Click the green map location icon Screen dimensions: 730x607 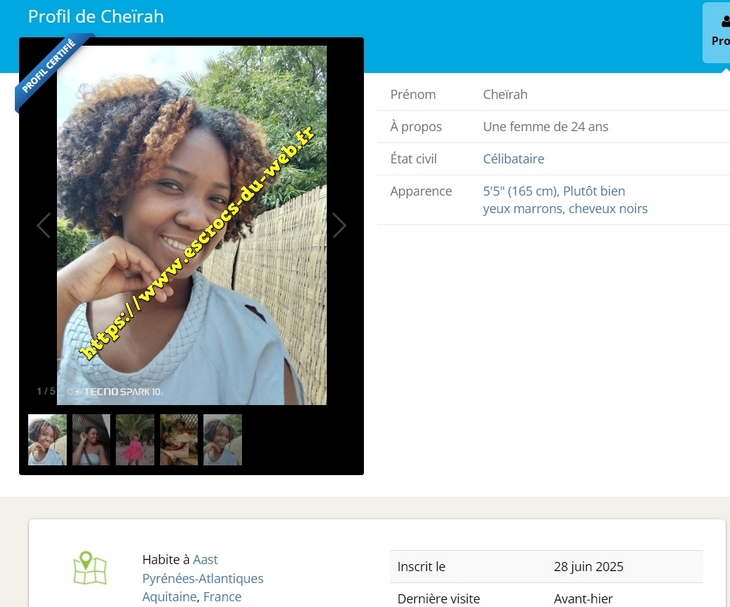click(x=90, y=568)
